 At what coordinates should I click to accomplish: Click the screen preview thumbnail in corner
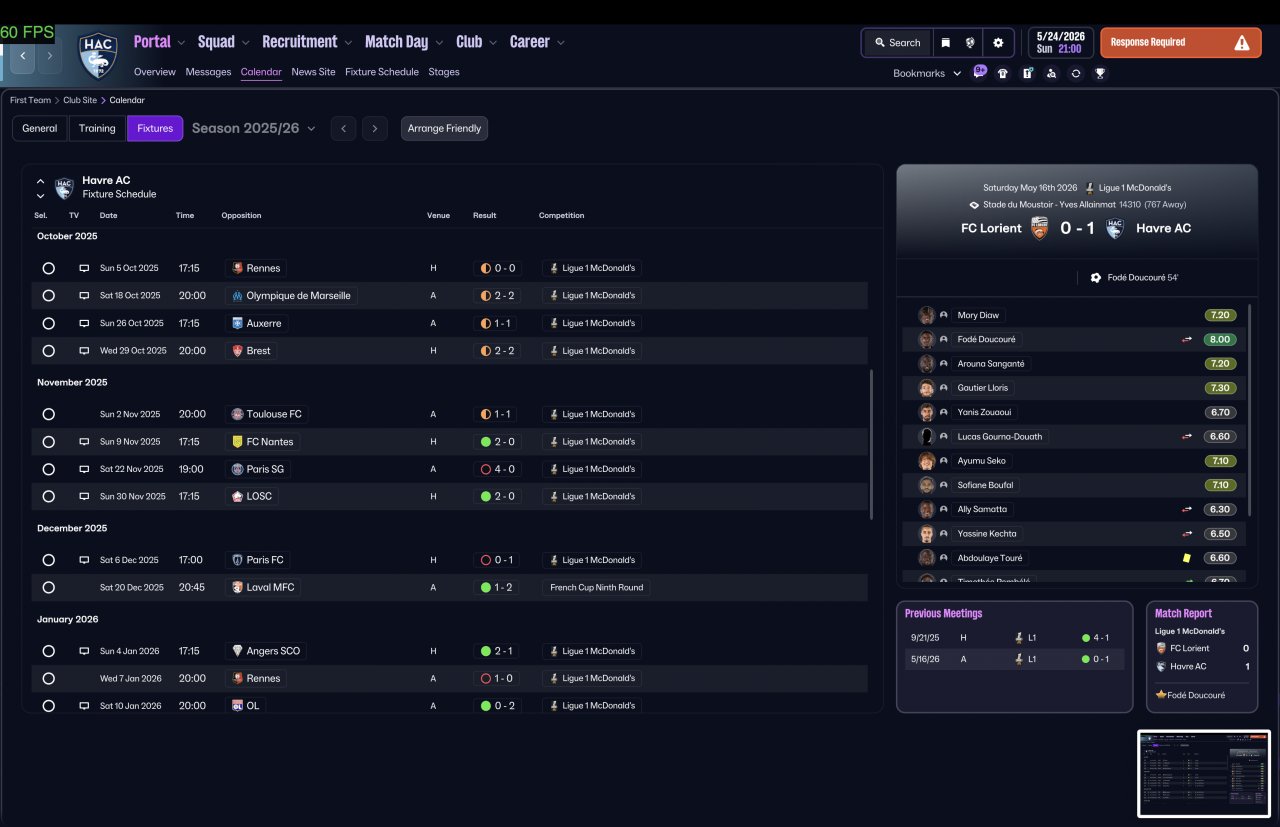coord(1204,774)
